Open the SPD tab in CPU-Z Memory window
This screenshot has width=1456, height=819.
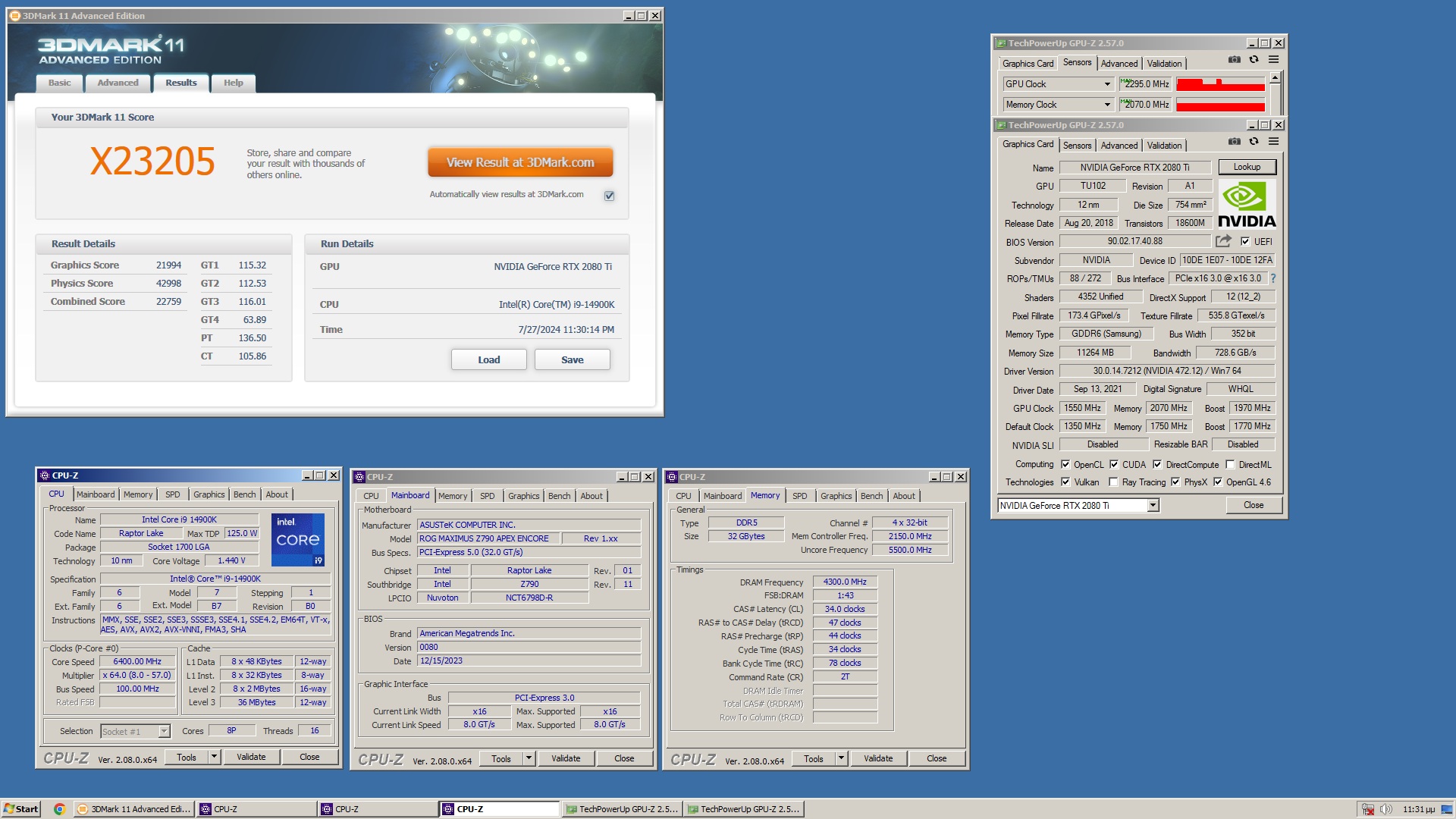tap(799, 496)
